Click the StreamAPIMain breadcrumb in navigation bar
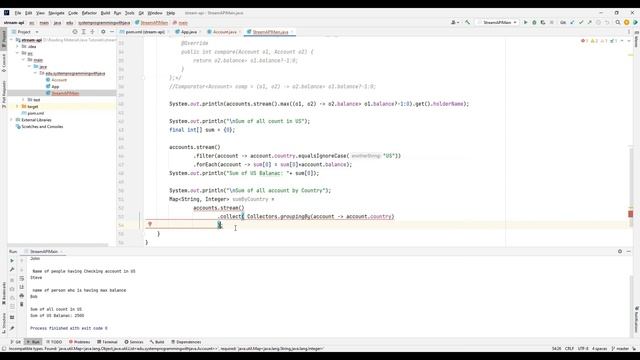This screenshot has height=360, width=640. pos(151,23)
